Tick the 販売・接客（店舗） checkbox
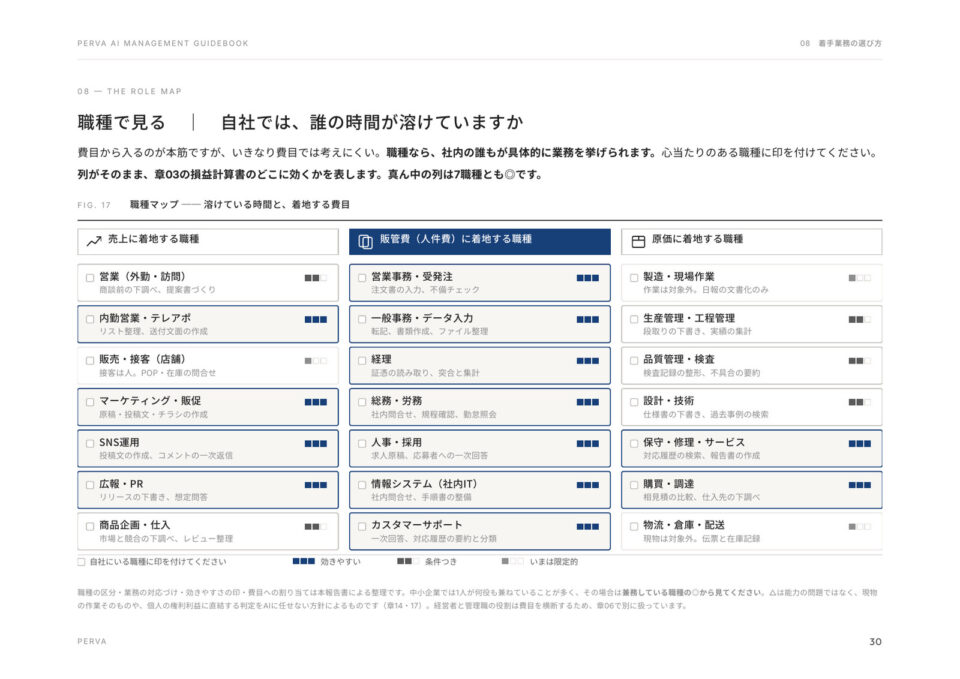Screen dimensions: 960x679 tap(90, 361)
